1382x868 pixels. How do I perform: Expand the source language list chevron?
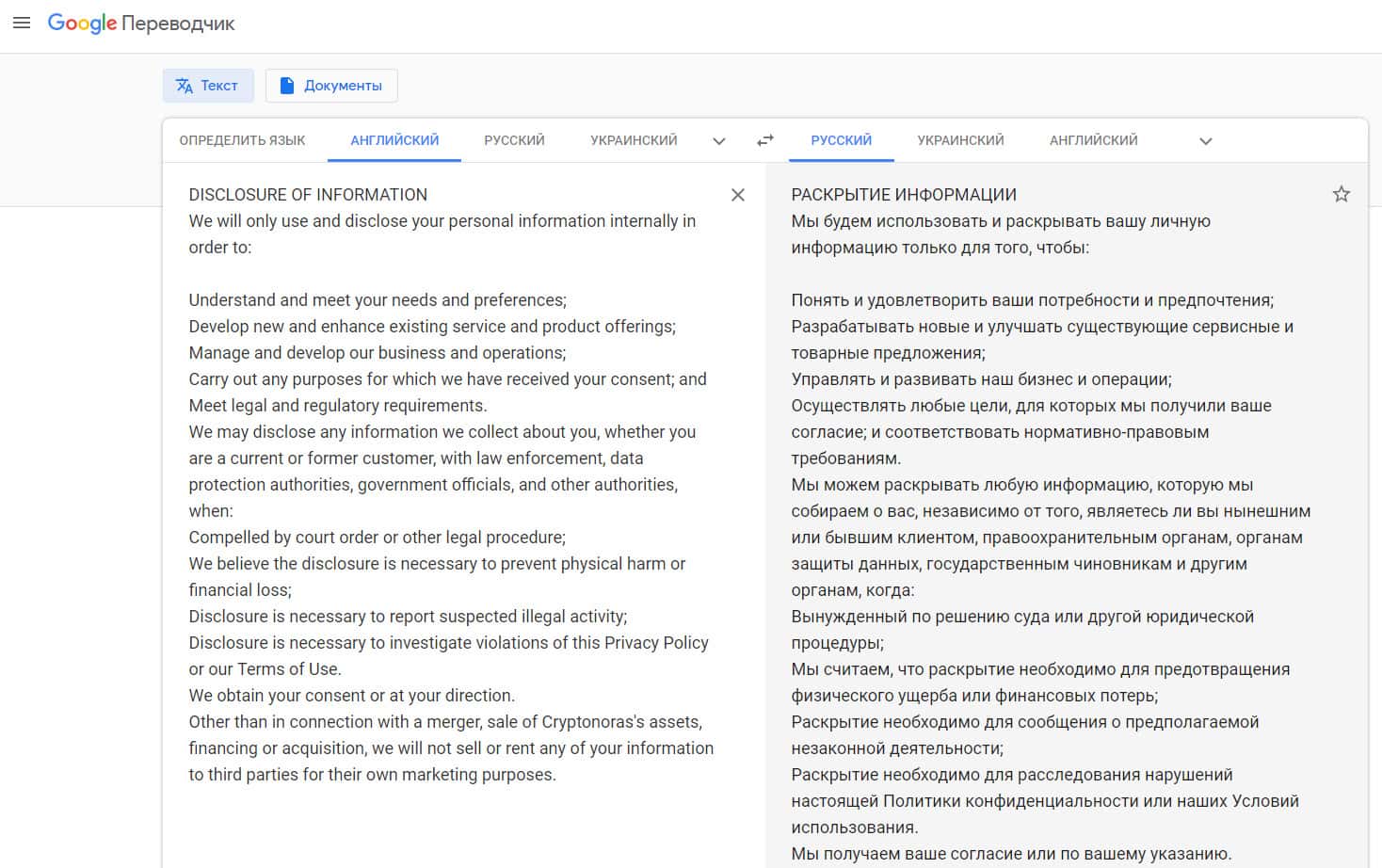point(719,141)
